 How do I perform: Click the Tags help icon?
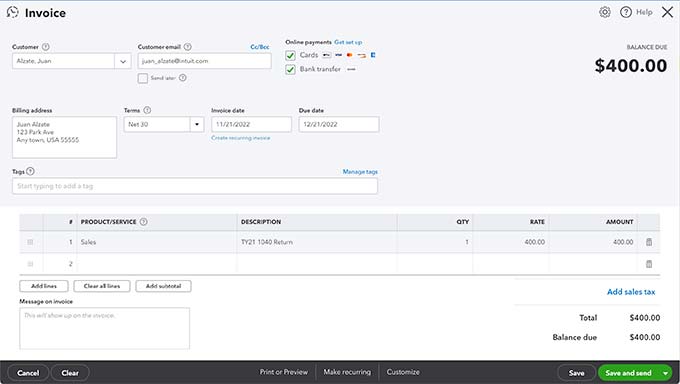point(30,171)
